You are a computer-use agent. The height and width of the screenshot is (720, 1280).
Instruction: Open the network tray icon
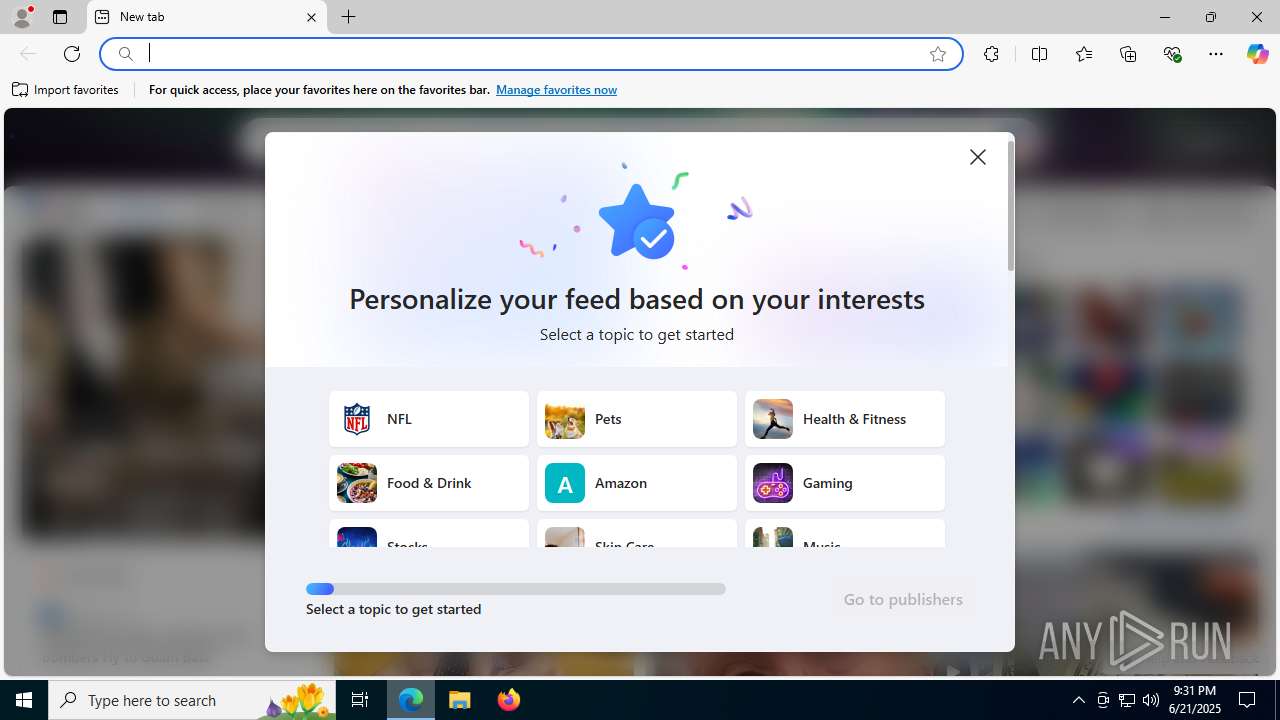[1127, 700]
